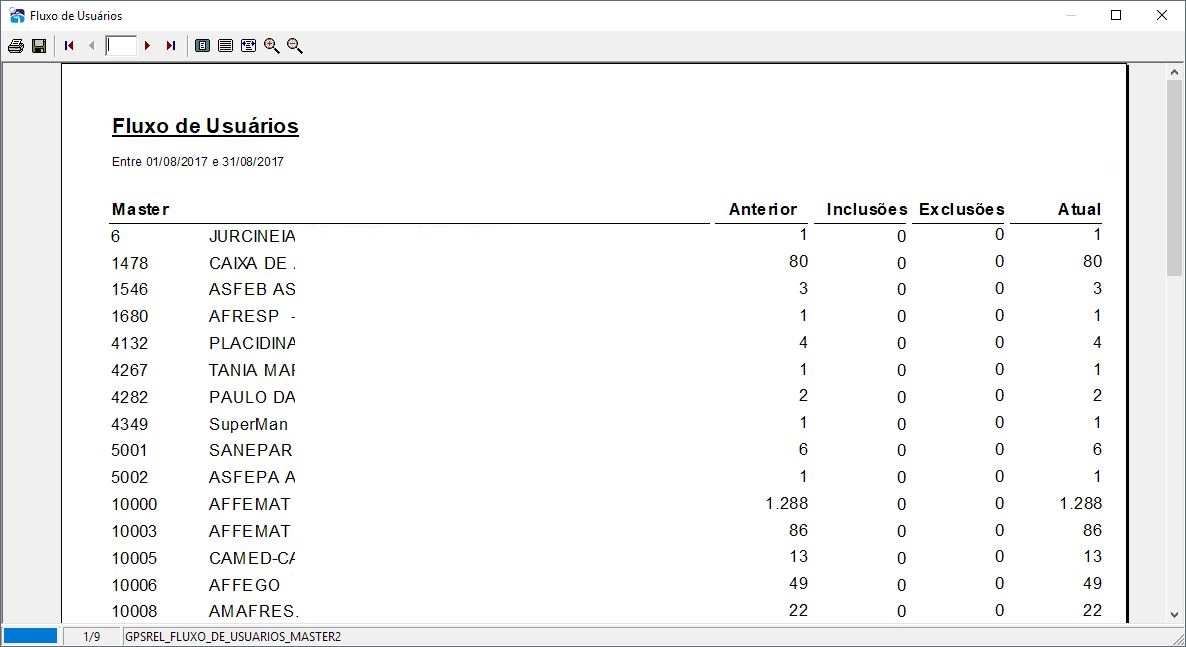Click the page number input box
Viewport: 1186px width, 647px height.
click(121, 46)
